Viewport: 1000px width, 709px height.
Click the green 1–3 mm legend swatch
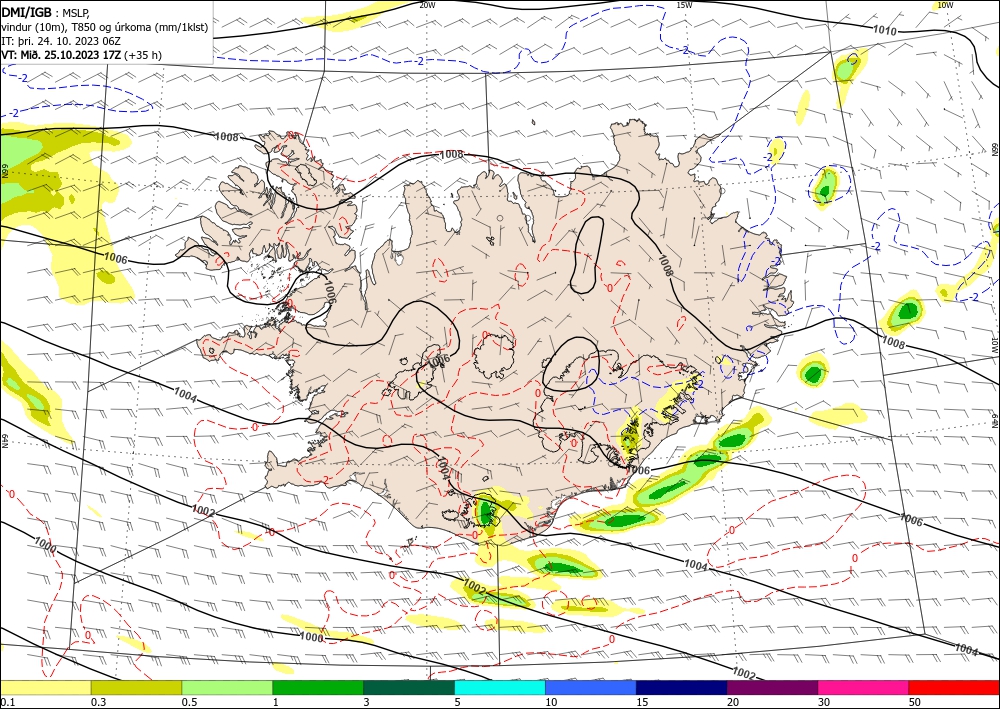point(318,687)
